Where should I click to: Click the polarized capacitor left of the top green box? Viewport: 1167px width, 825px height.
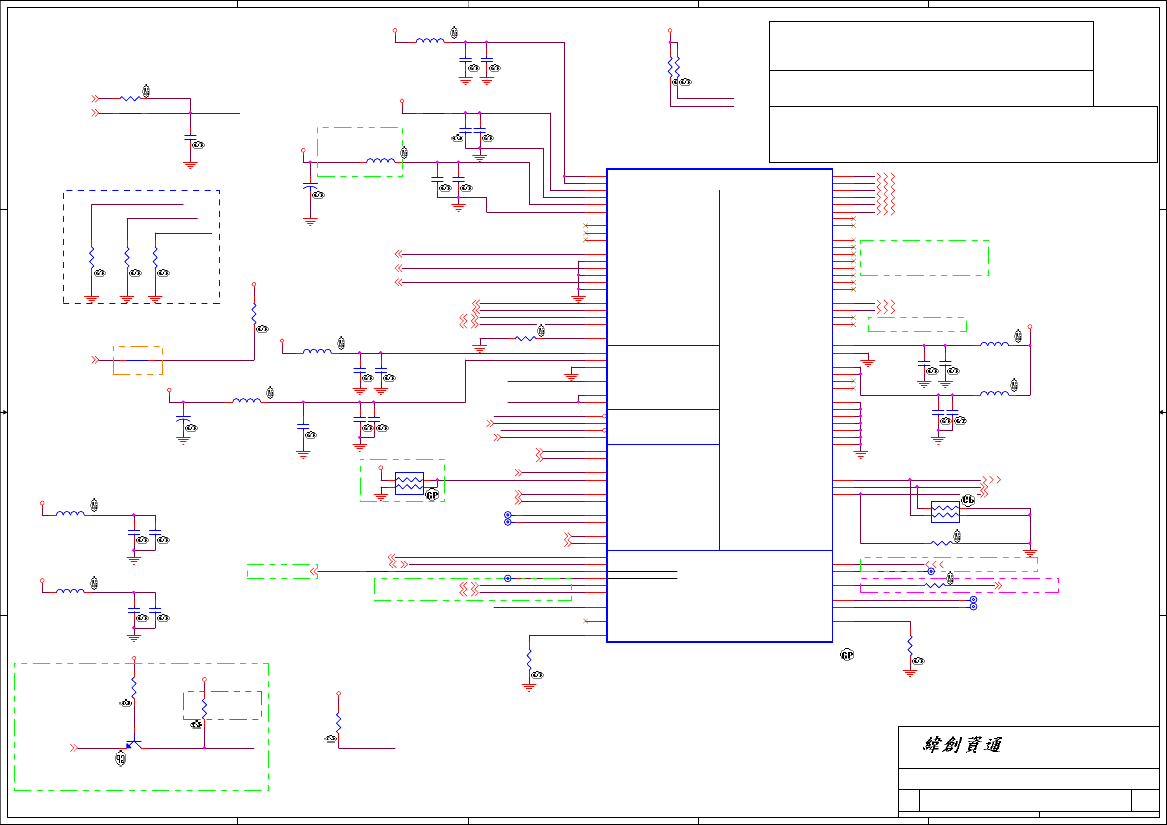(x=310, y=186)
